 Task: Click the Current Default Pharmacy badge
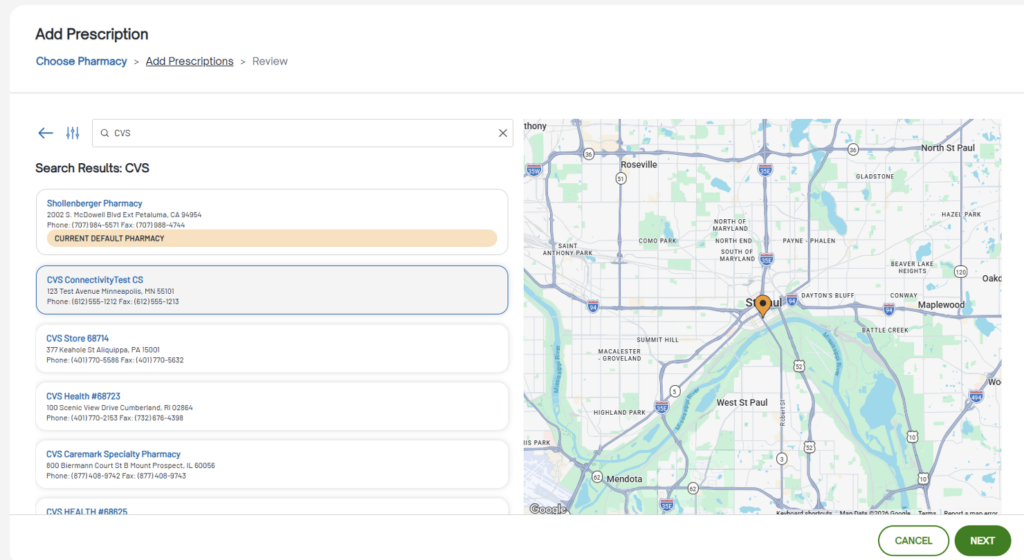tap(271, 238)
